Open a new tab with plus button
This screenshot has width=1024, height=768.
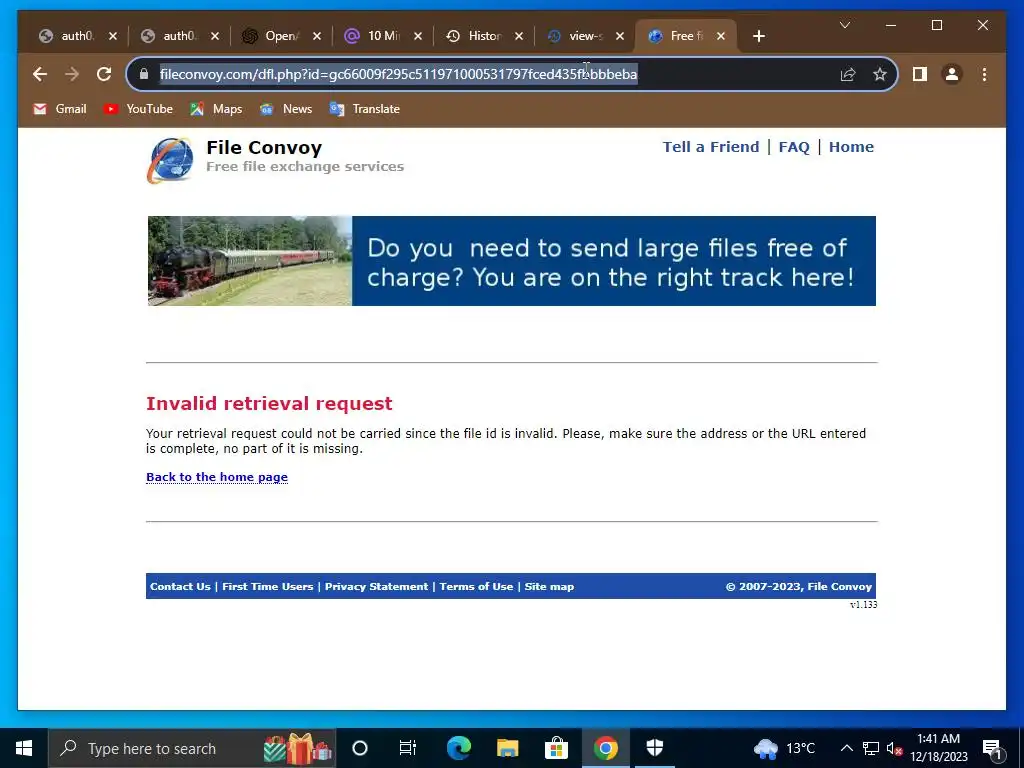758,36
